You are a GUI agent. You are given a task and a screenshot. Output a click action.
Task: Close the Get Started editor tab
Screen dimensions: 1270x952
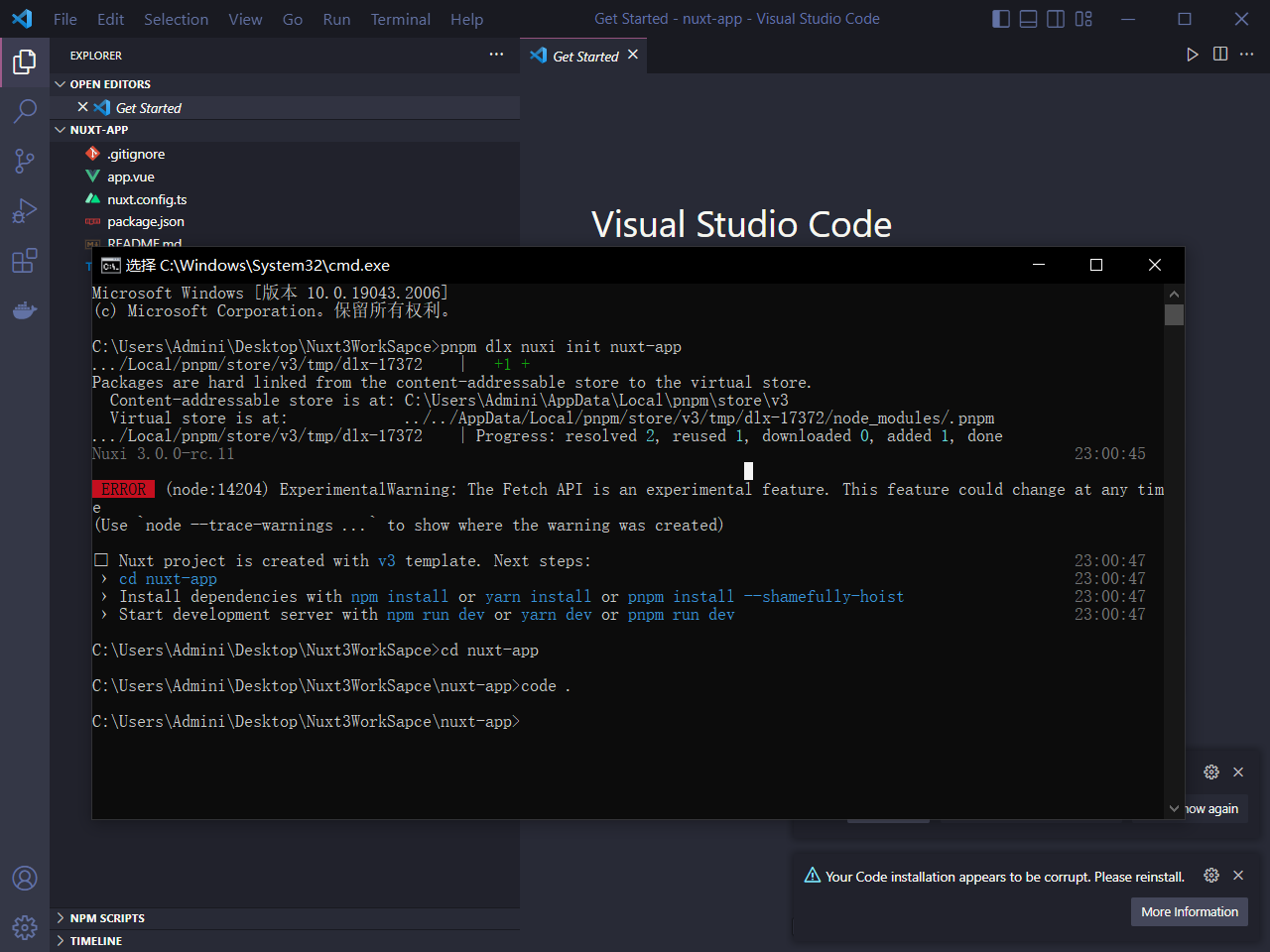click(633, 55)
